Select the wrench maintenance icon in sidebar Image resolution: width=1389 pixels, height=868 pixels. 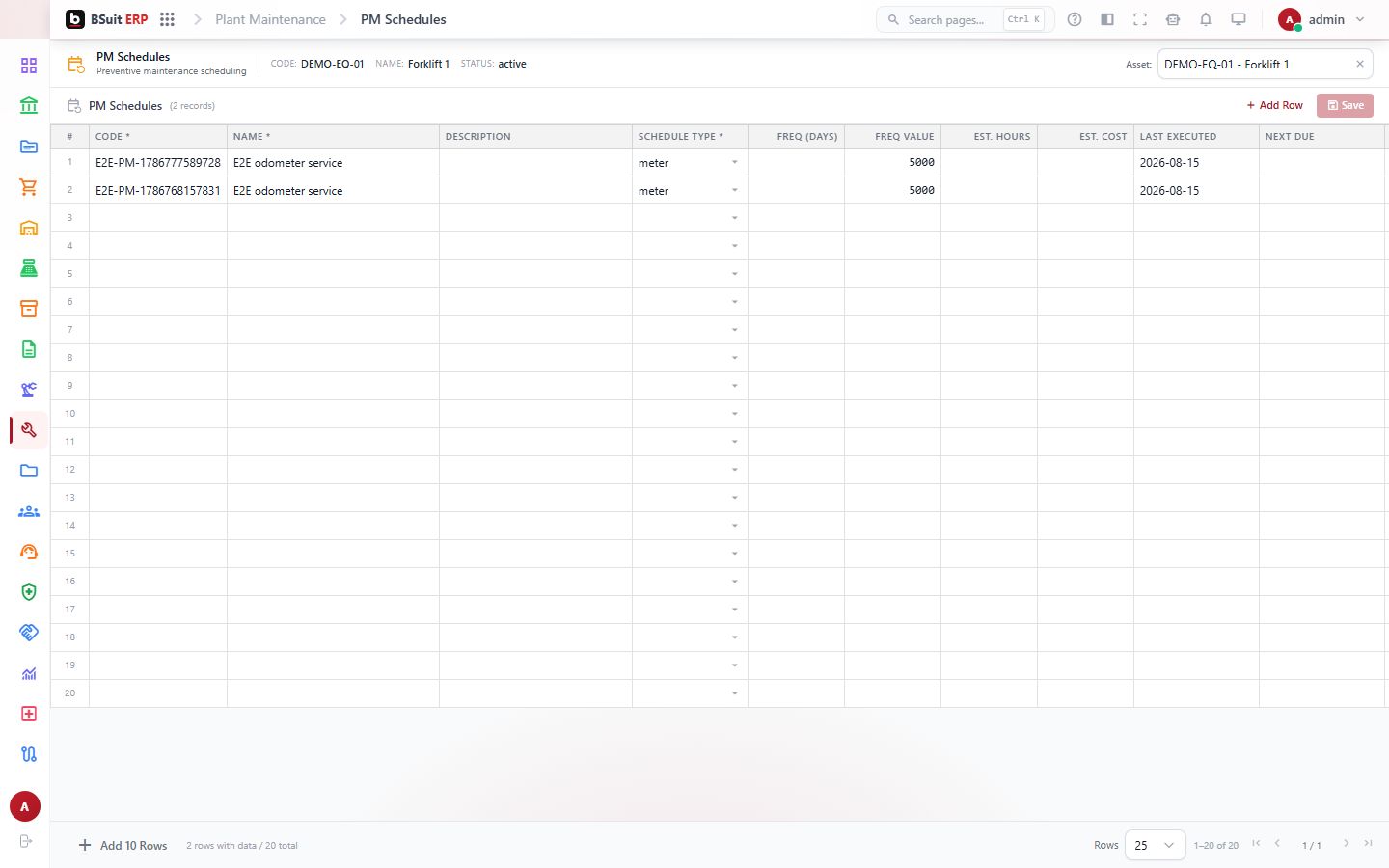point(29,430)
